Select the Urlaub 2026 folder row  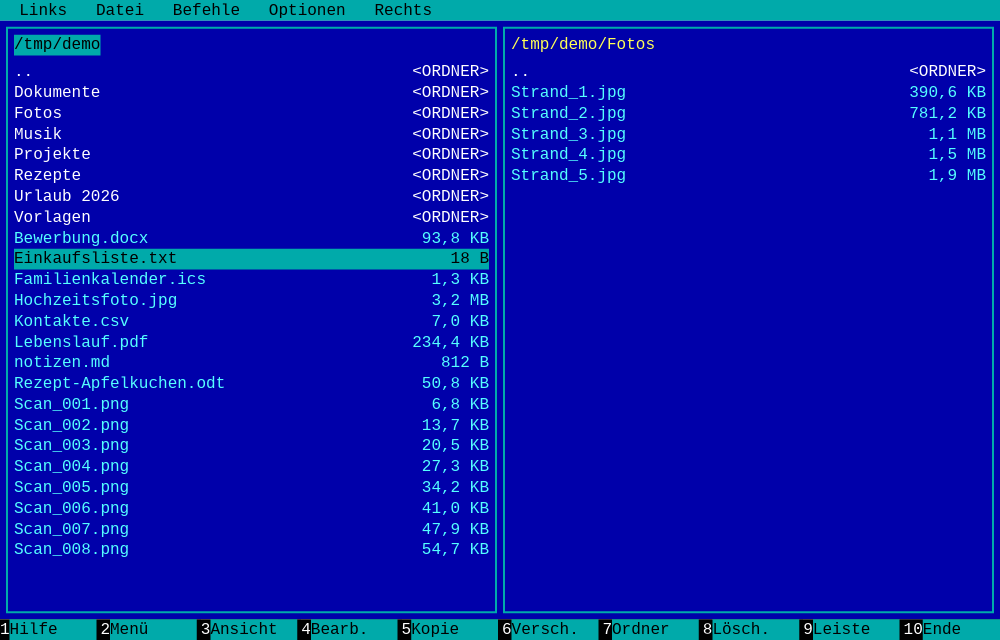coord(251,196)
